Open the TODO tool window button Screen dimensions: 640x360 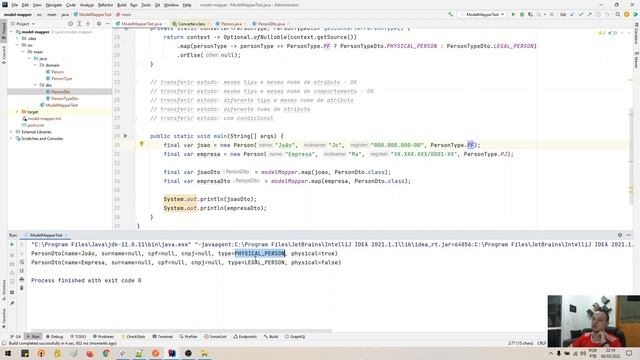78,337
